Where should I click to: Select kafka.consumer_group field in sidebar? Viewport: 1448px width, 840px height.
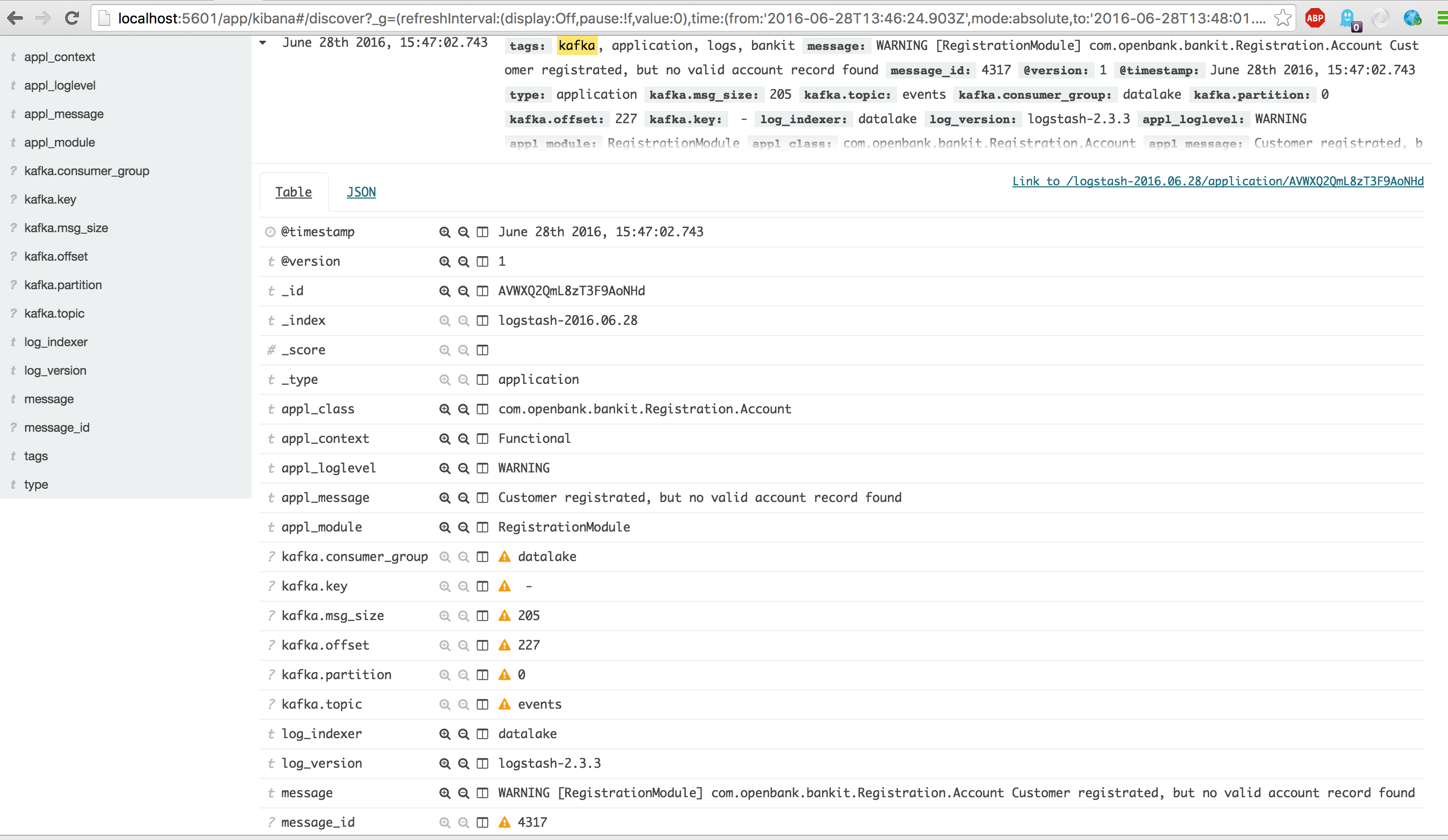tap(86, 171)
